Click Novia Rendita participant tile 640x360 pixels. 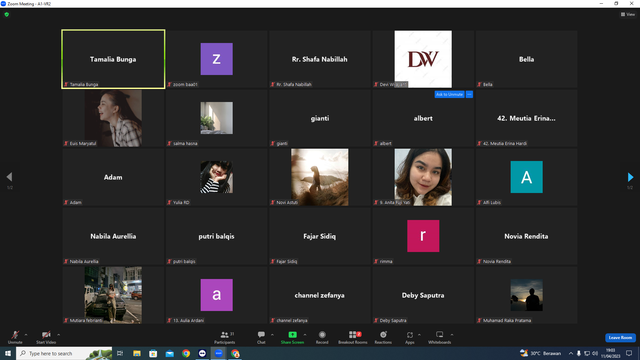coord(526,236)
